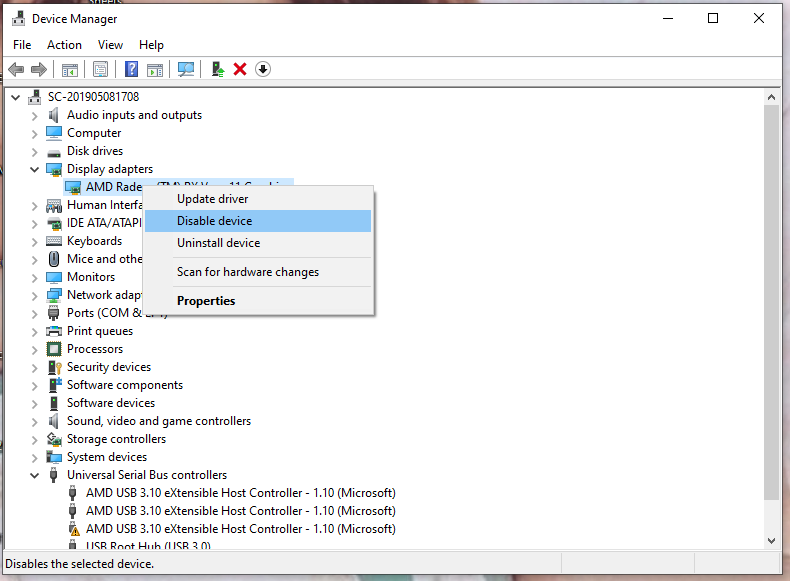The width and height of the screenshot is (790, 581).
Task: Expand the Storage controllers category
Action: pos(34,439)
